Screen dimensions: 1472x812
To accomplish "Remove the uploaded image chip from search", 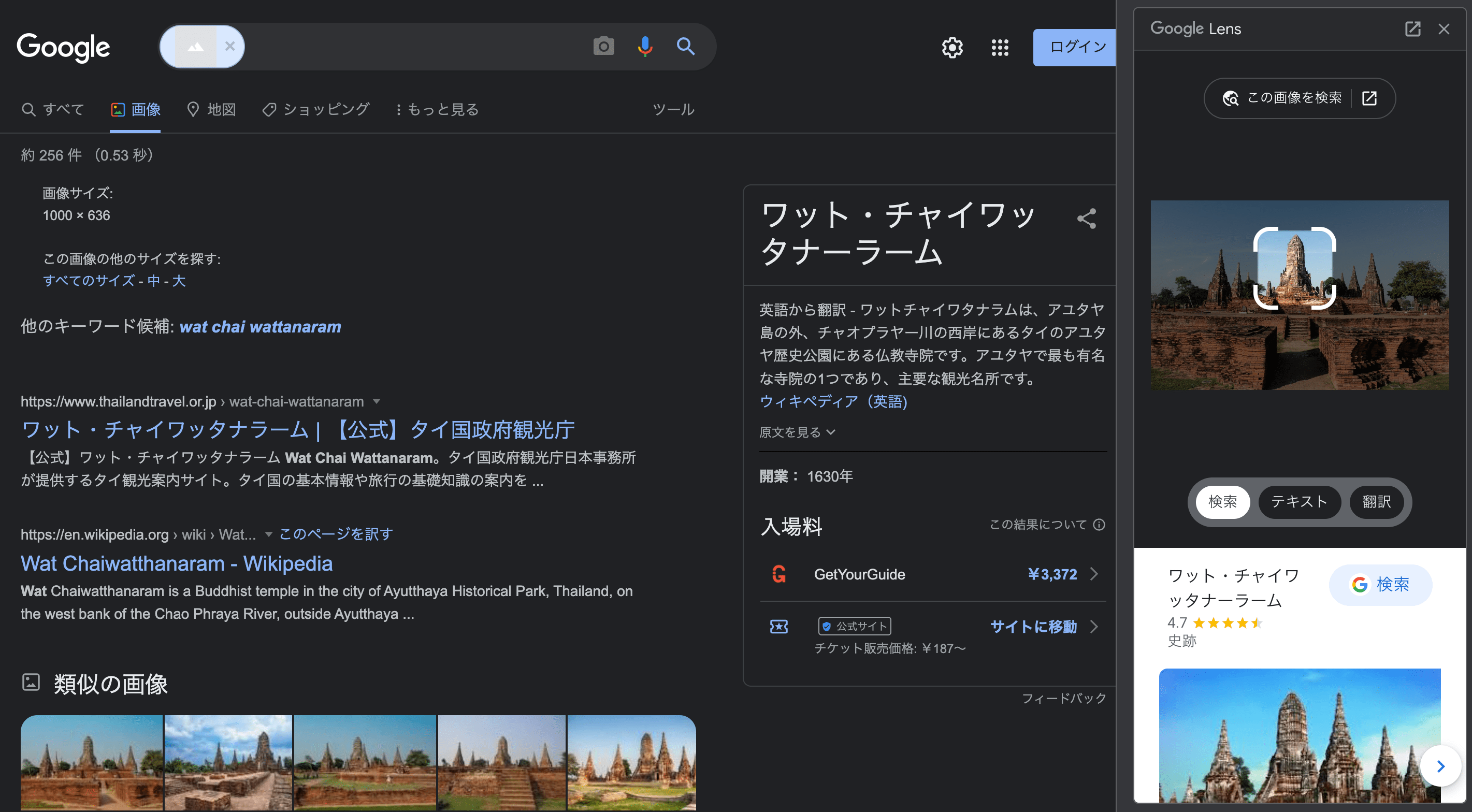I will [x=230, y=46].
